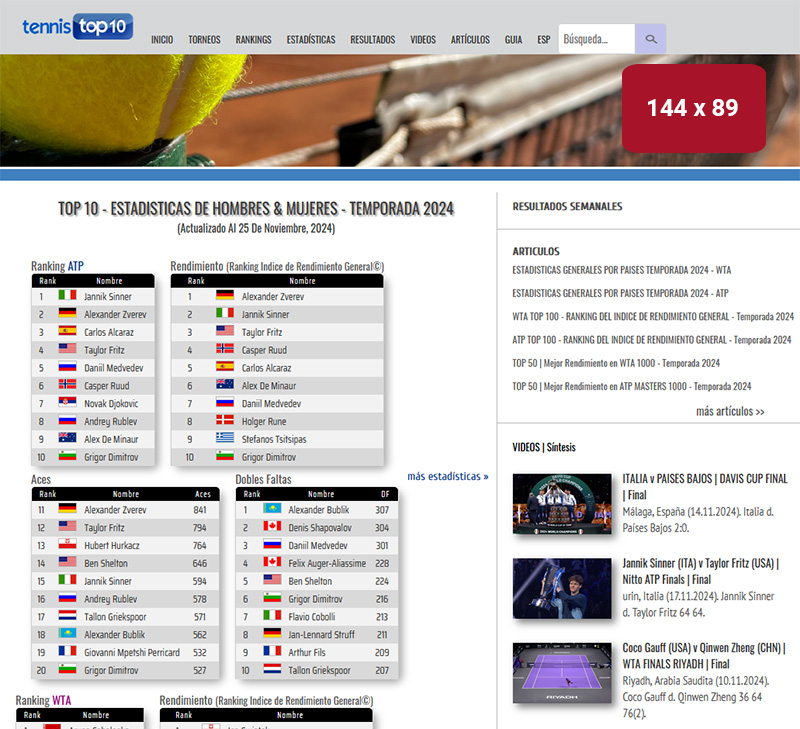Click Serbia flag next to Novak Djokovic
Image resolution: width=800 pixels, height=729 pixels.
click(67, 403)
